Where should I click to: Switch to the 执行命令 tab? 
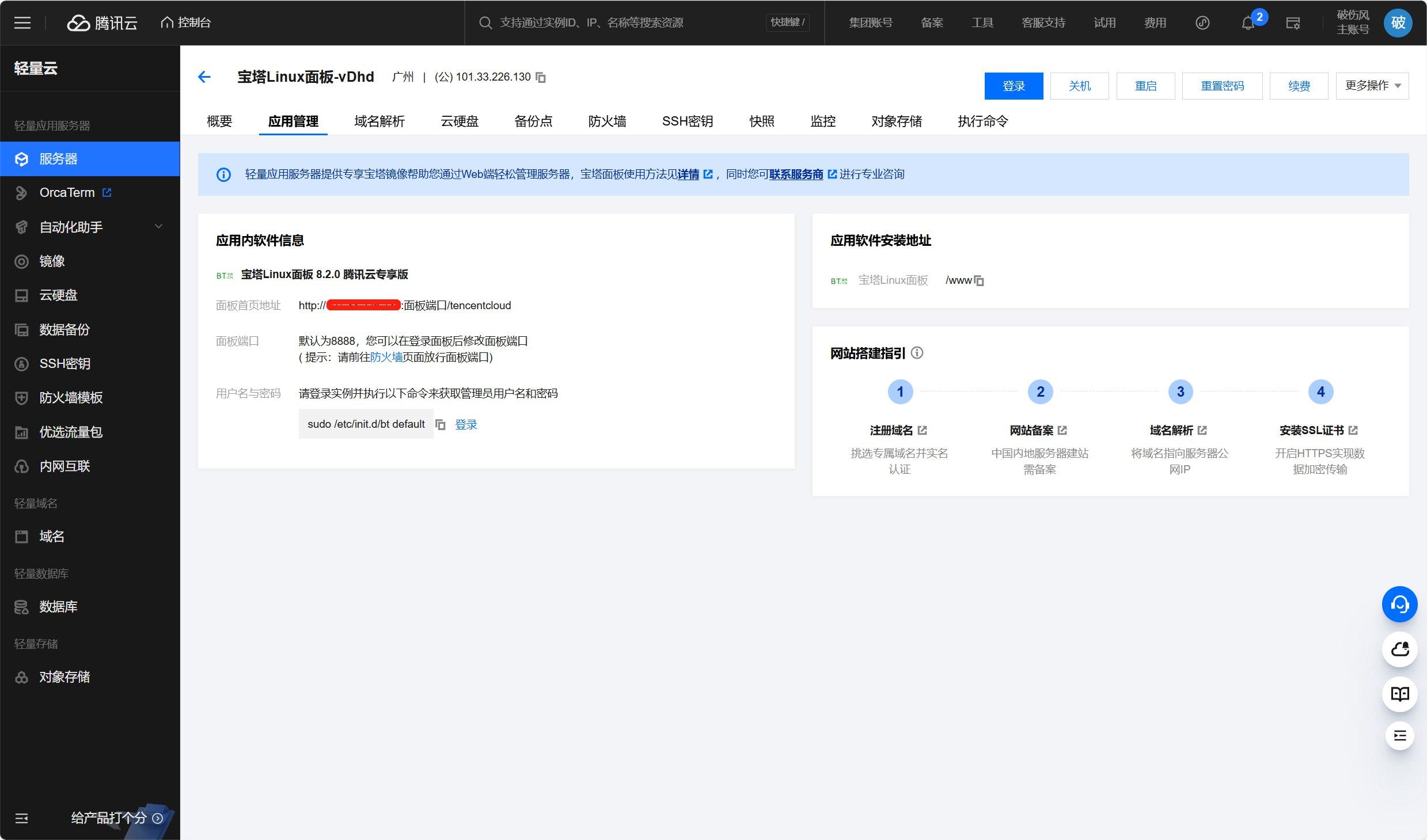[983, 121]
